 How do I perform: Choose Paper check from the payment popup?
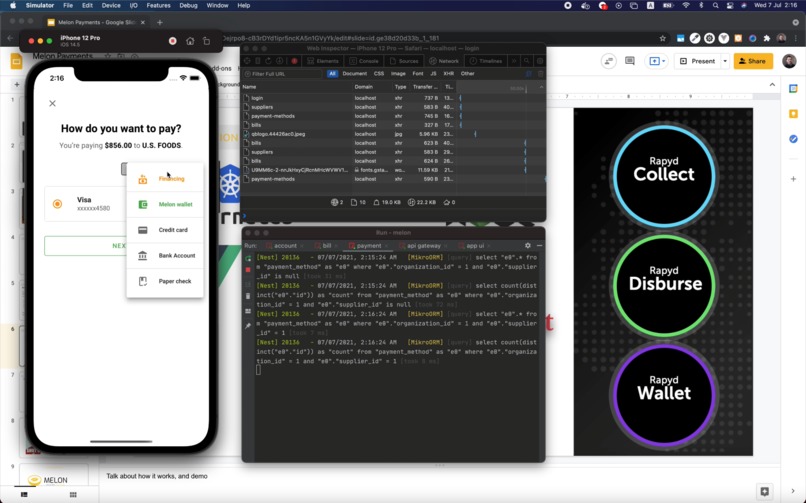point(164,281)
